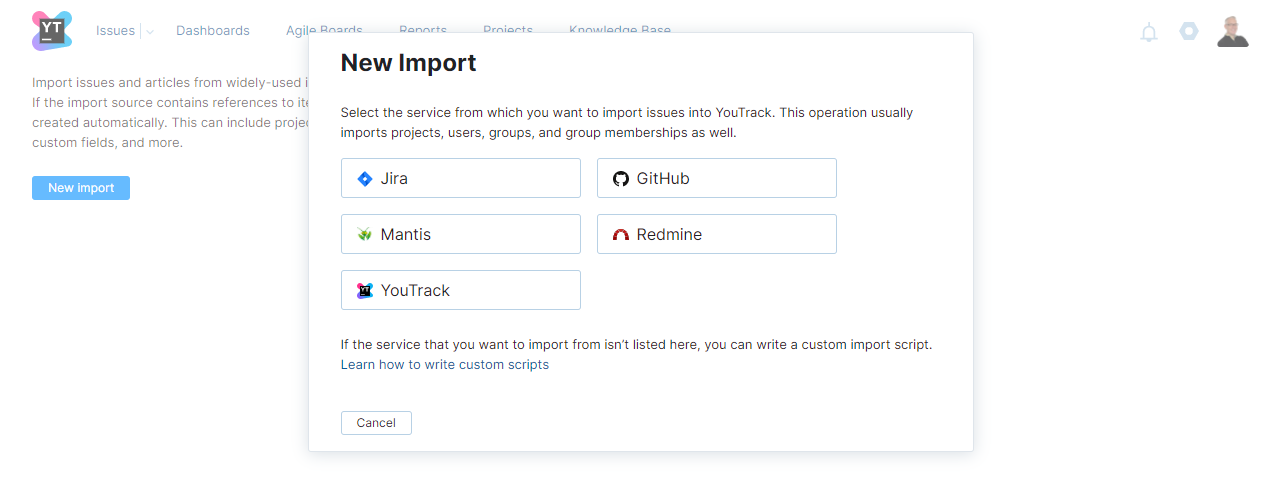
Task: Choose YouTrack as import source
Action: 460,290
